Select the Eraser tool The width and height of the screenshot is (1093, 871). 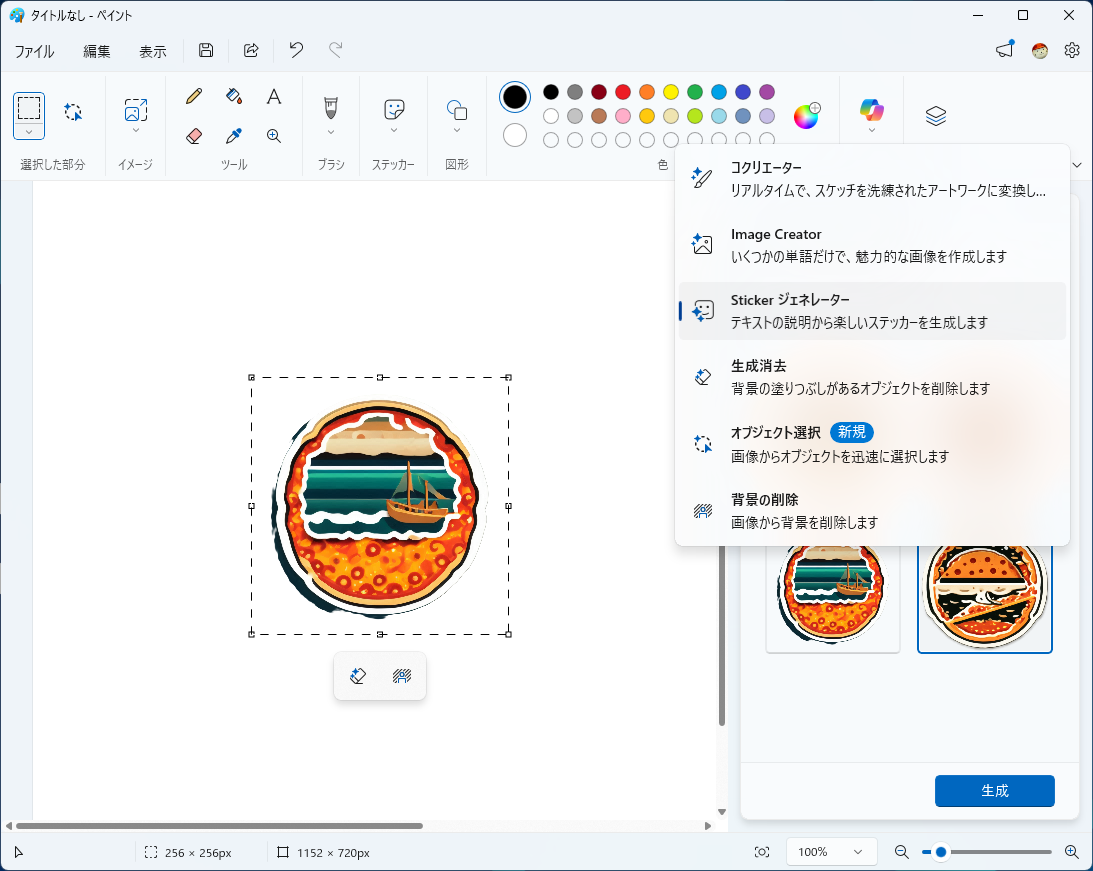pos(193,136)
